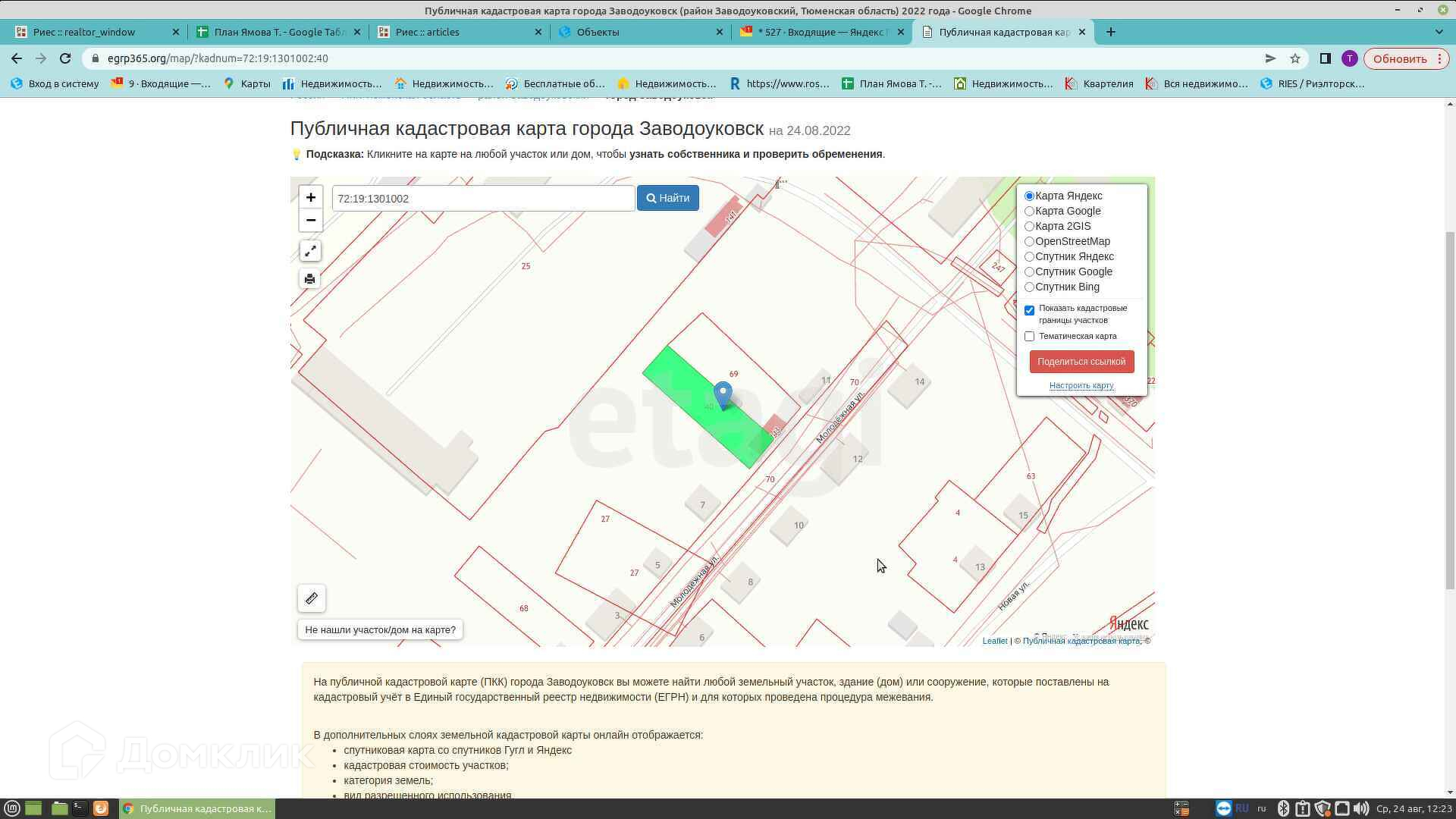The width and height of the screenshot is (1456, 819).
Task: Reload the page in Chrome
Action: 65,58
